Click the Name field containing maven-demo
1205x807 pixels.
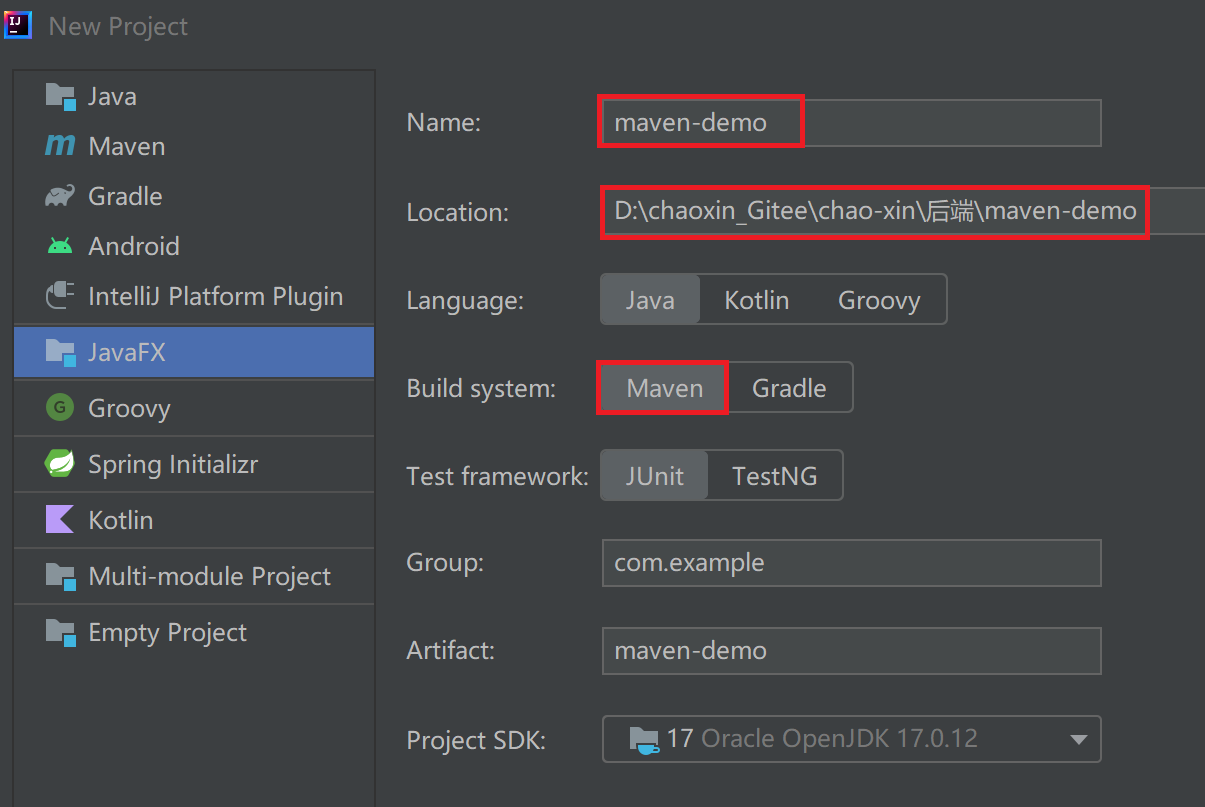coord(852,122)
